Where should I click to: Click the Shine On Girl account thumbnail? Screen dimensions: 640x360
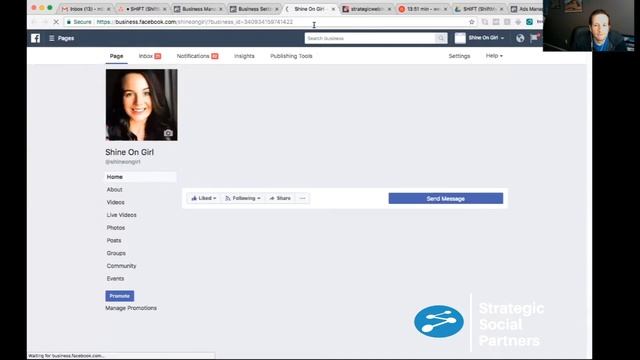[460, 38]
